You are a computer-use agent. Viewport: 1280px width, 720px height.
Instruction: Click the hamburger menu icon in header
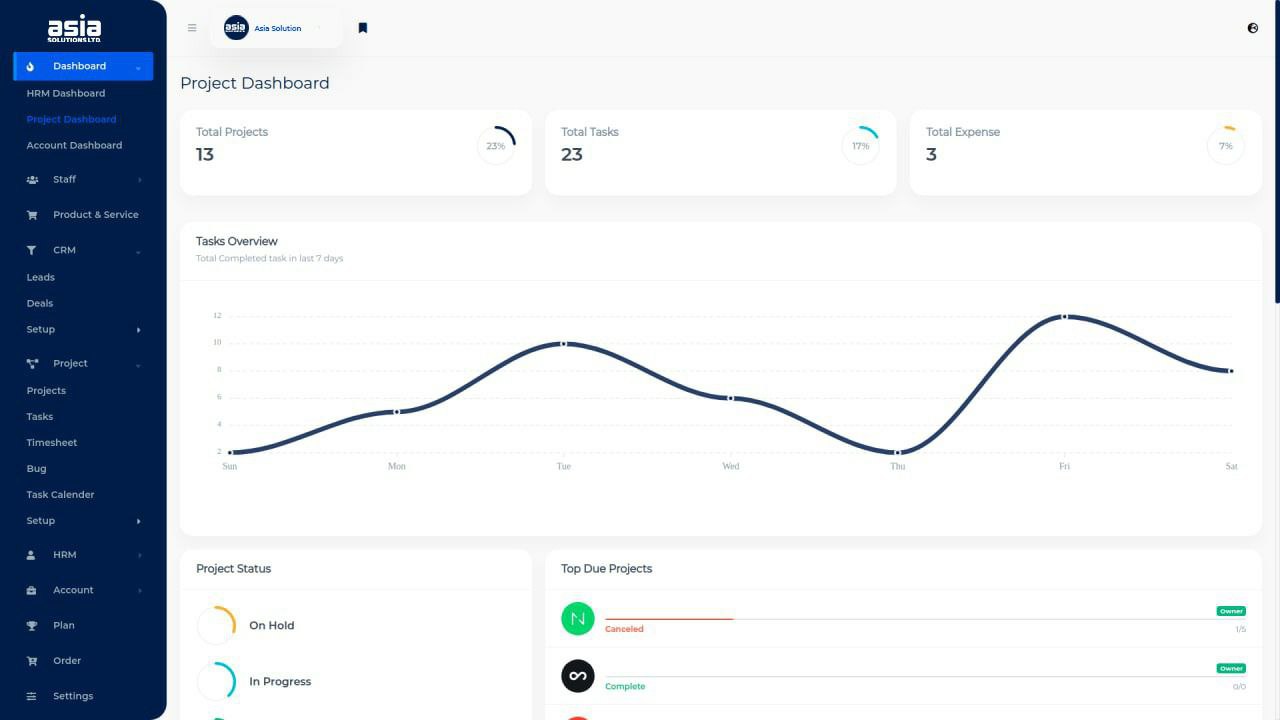[192, 28]
